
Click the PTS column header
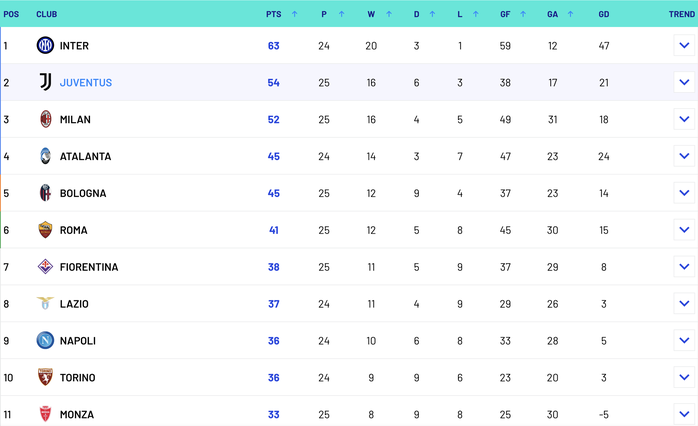point(274,14)
